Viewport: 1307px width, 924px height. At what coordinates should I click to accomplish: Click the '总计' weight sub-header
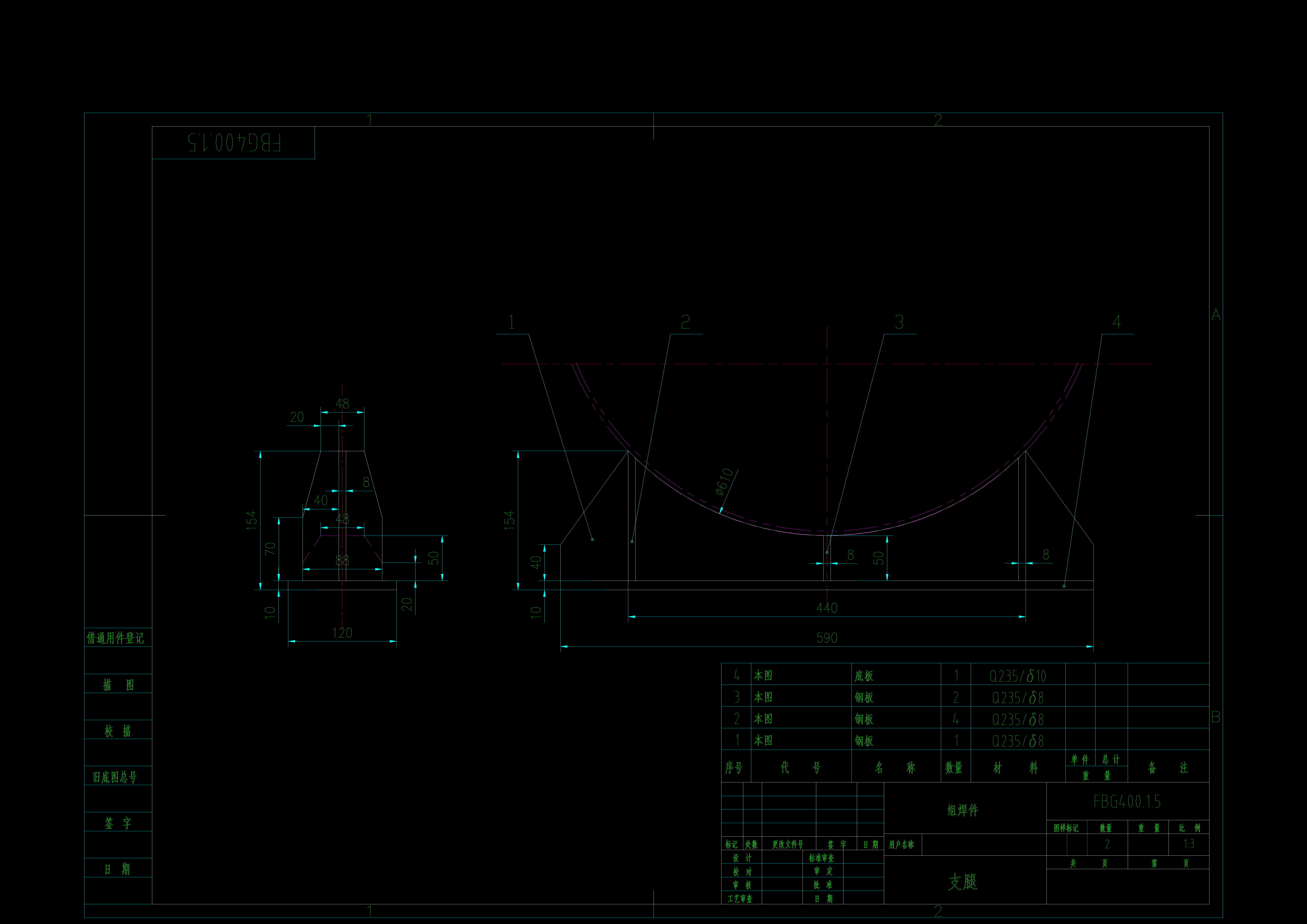tap(1111, 760)
